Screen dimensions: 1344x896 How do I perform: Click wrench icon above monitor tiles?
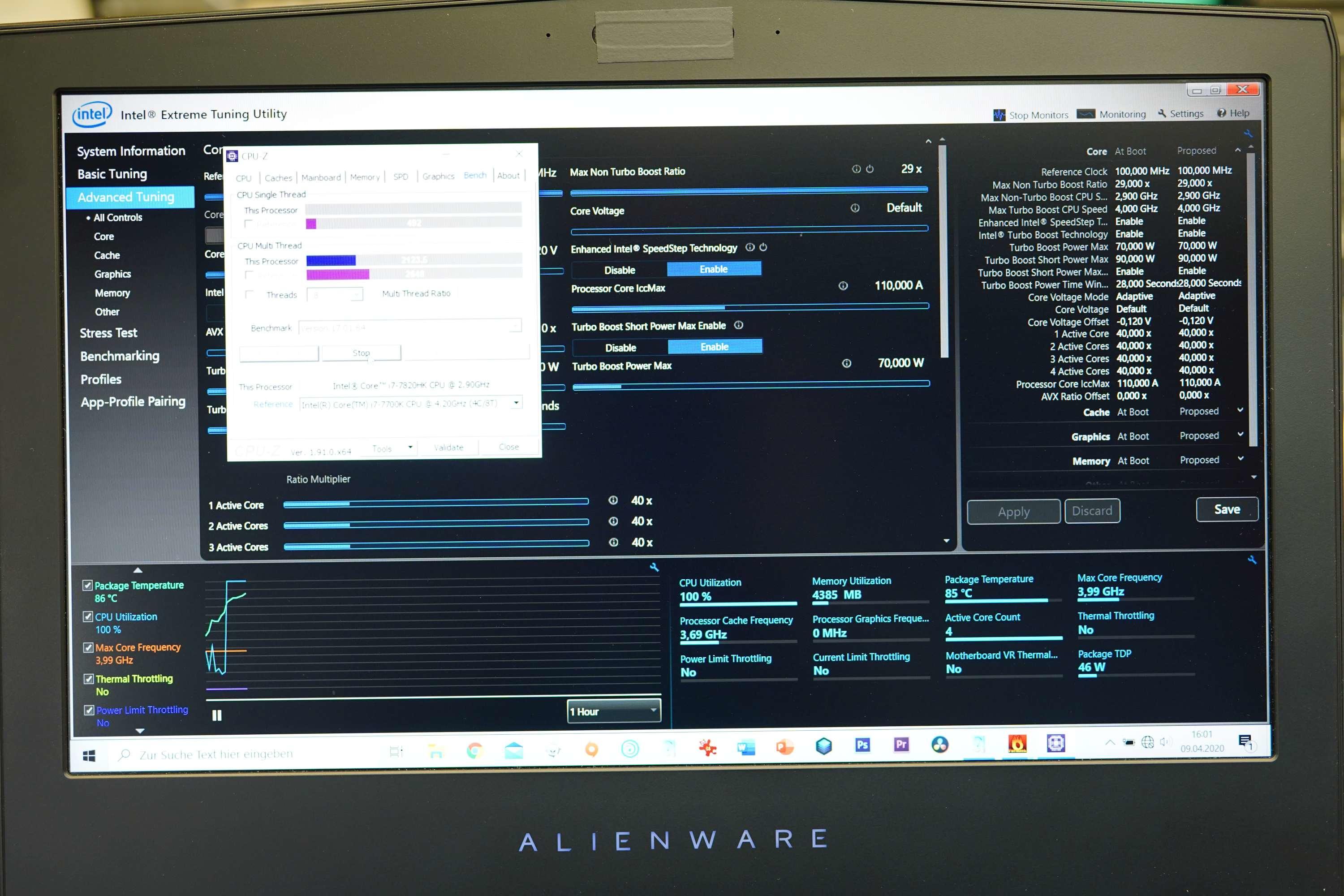tap(1251, 560)
